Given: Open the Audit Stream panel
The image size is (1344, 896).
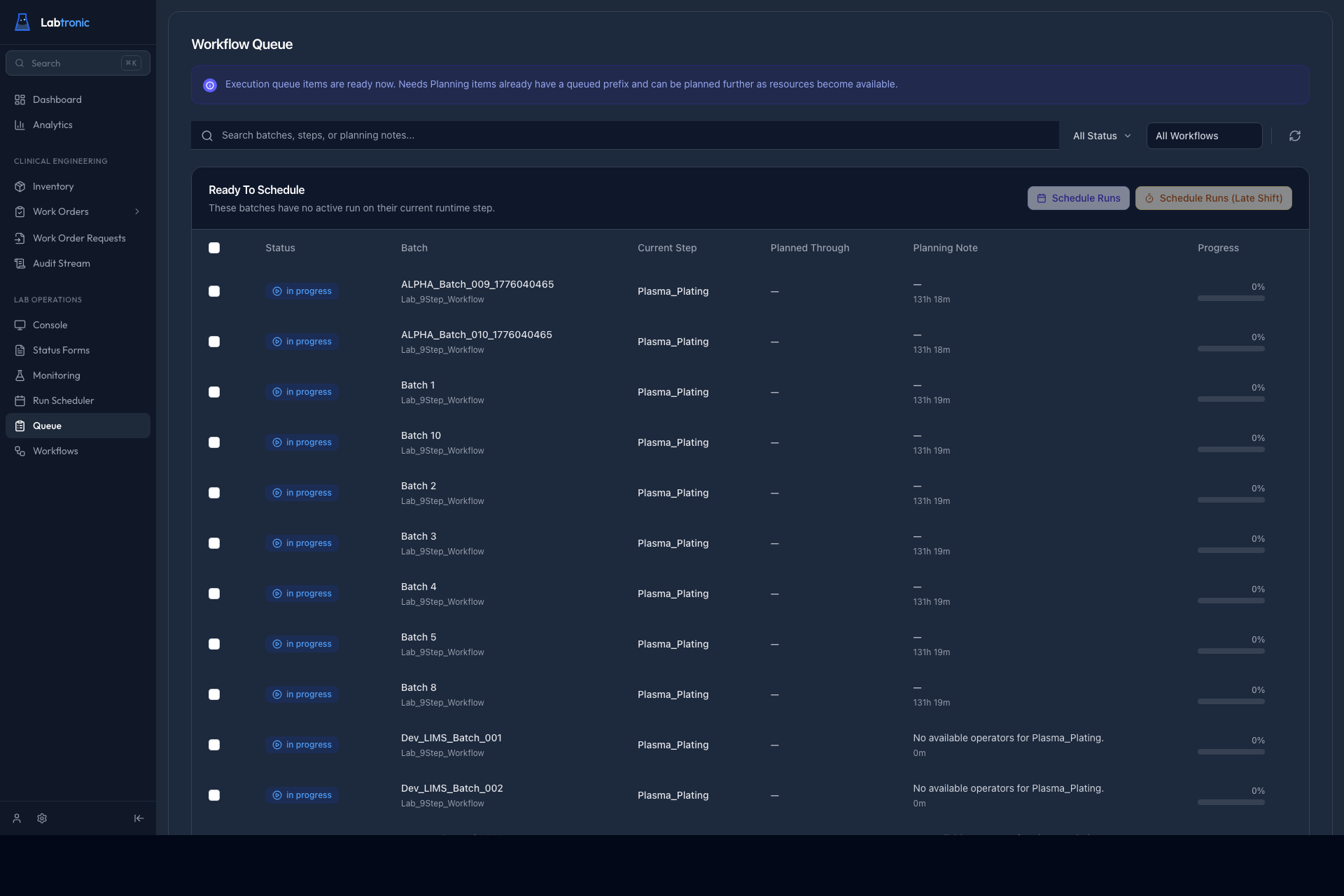Looking at the screenshot, I should point(61,263).
